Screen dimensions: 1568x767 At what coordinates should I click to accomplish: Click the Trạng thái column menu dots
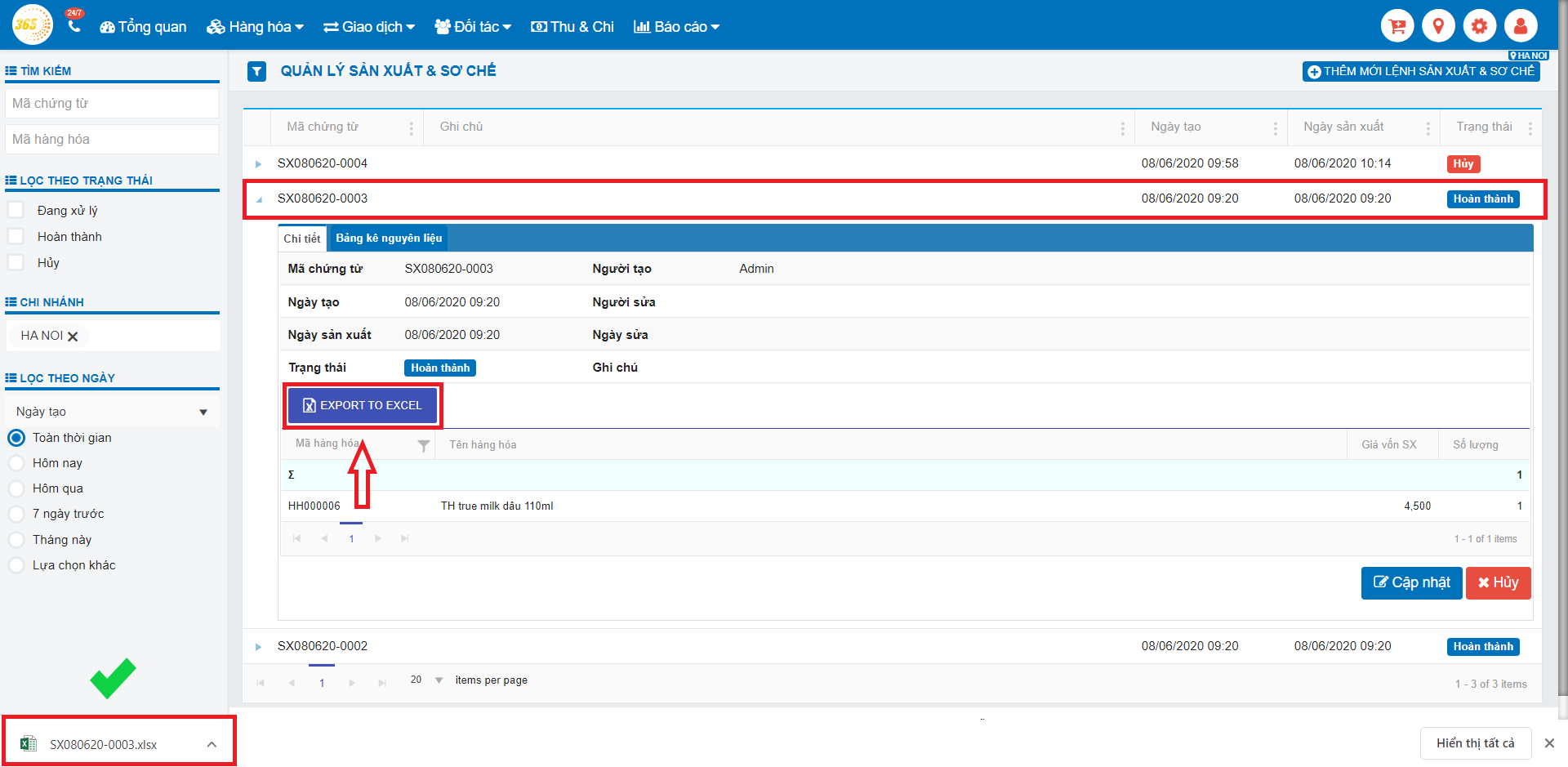1530,128
